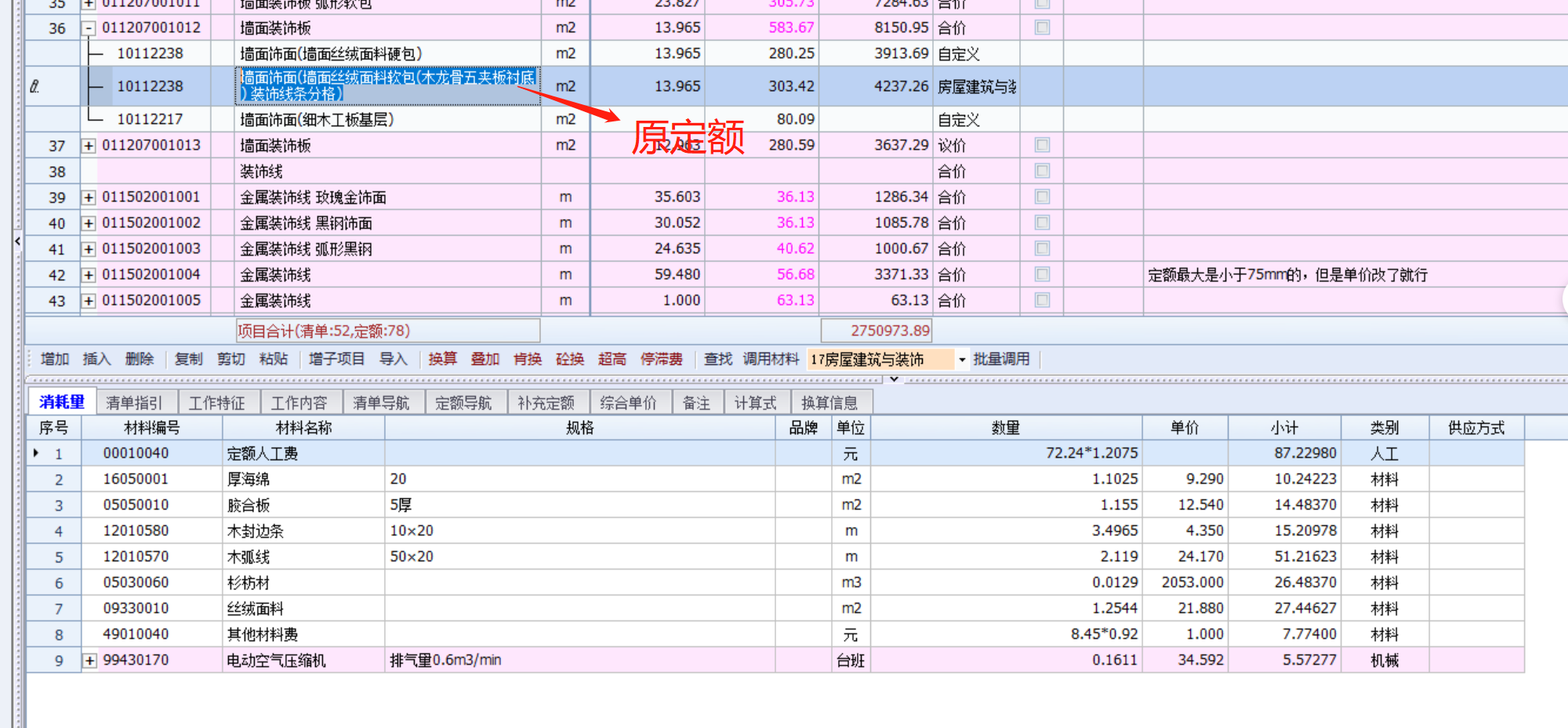Click the 粘贴 toolbar button

point(274,359)
